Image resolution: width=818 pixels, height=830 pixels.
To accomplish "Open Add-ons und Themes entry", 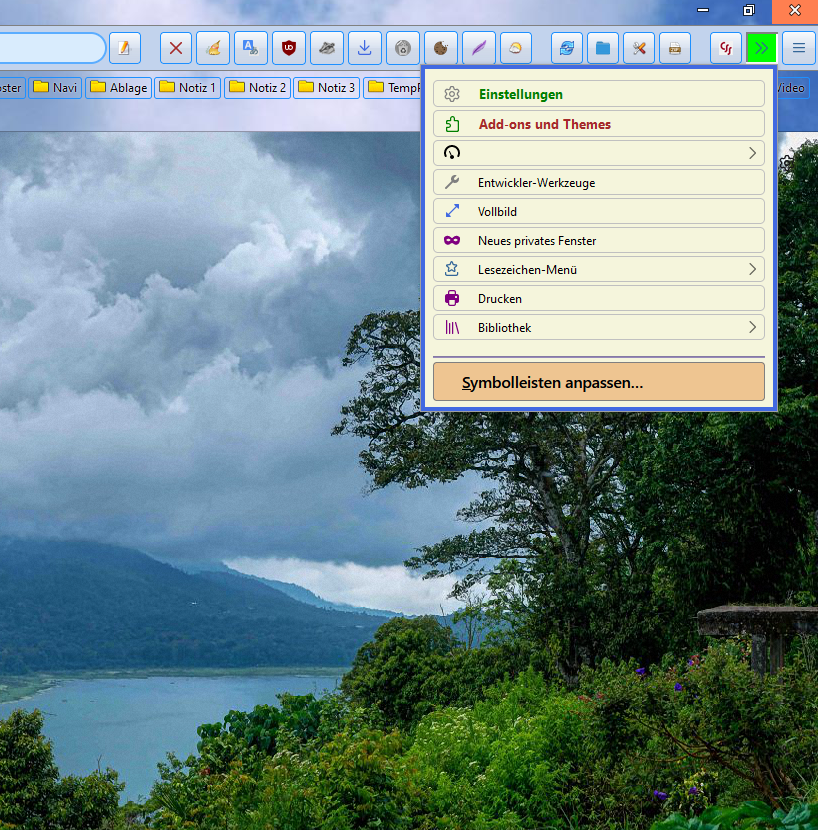I will (x=599, y=124).
